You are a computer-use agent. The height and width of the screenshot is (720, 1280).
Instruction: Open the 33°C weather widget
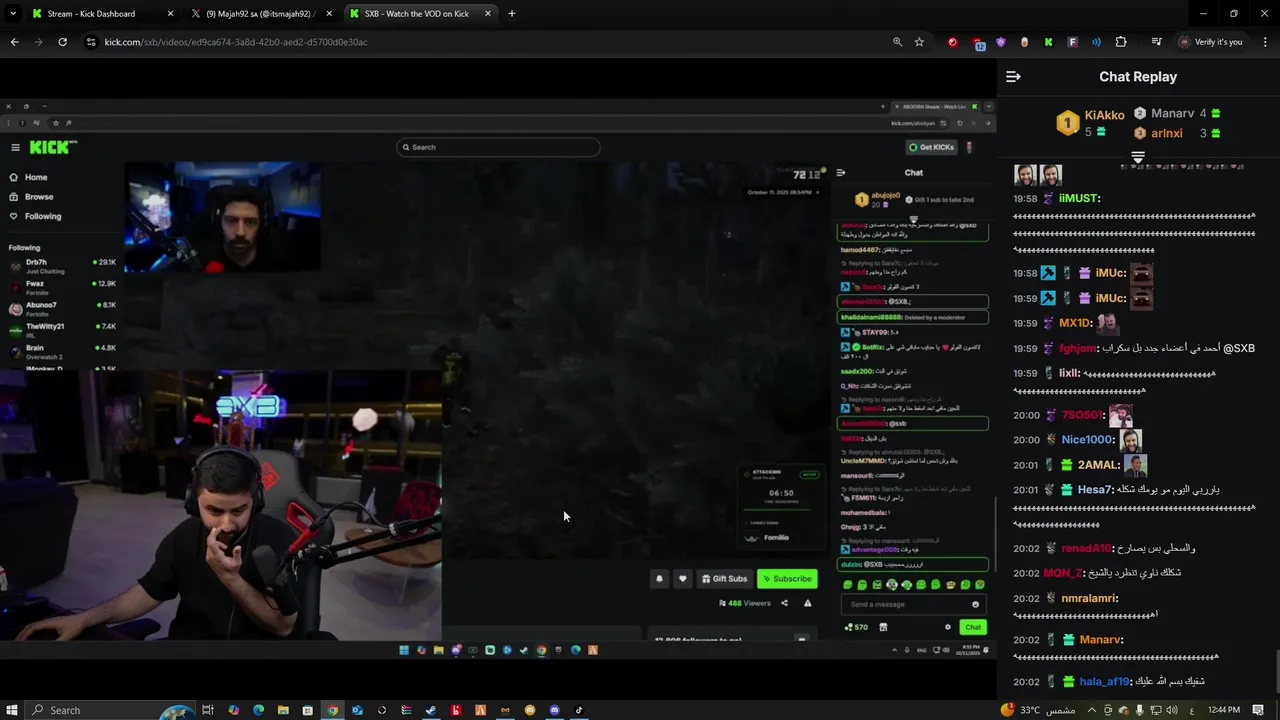pos(1037,710)
